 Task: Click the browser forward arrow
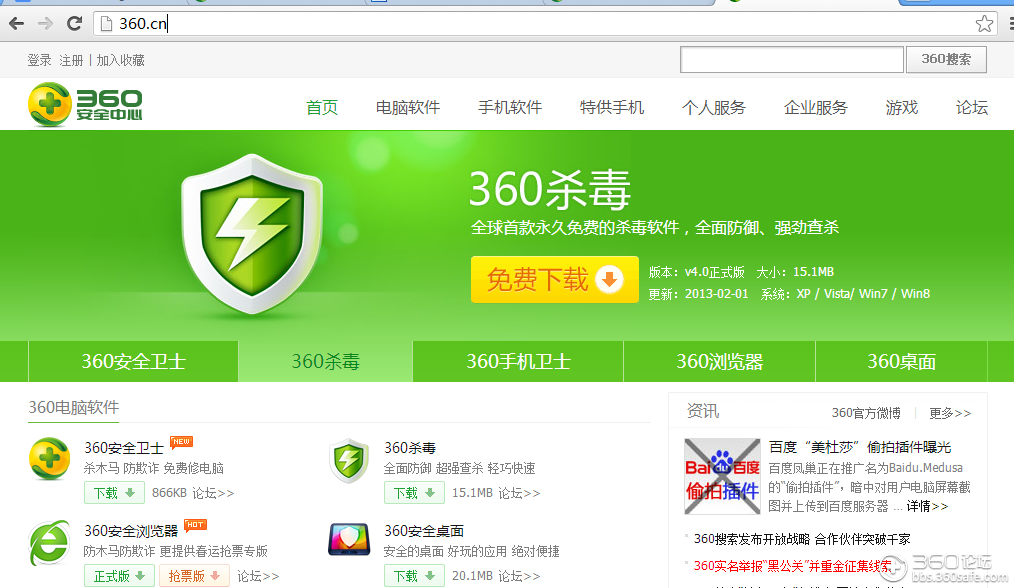(x=45, y=24)
